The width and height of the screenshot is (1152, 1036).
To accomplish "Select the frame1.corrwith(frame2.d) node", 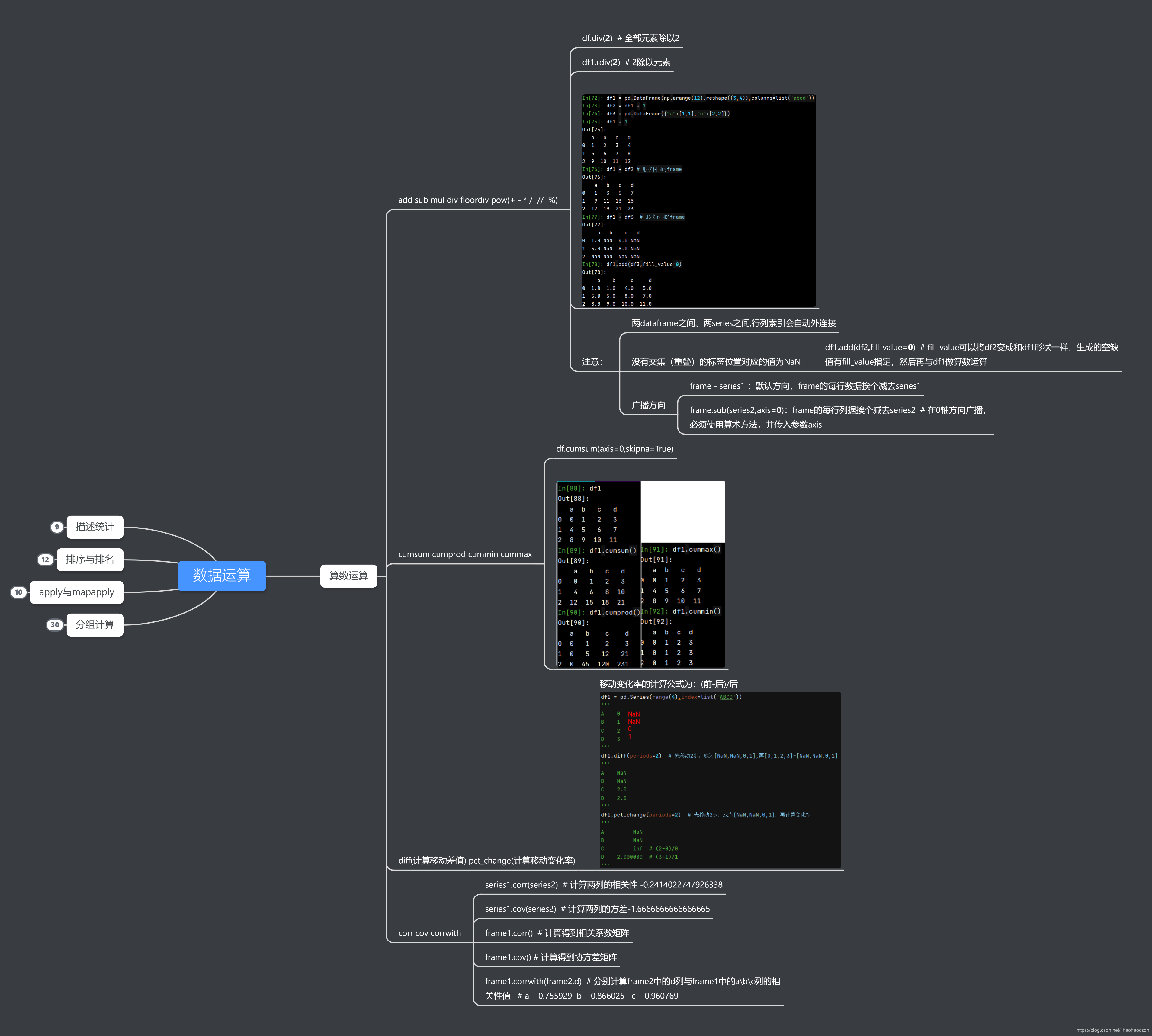I will coord(632,988).
